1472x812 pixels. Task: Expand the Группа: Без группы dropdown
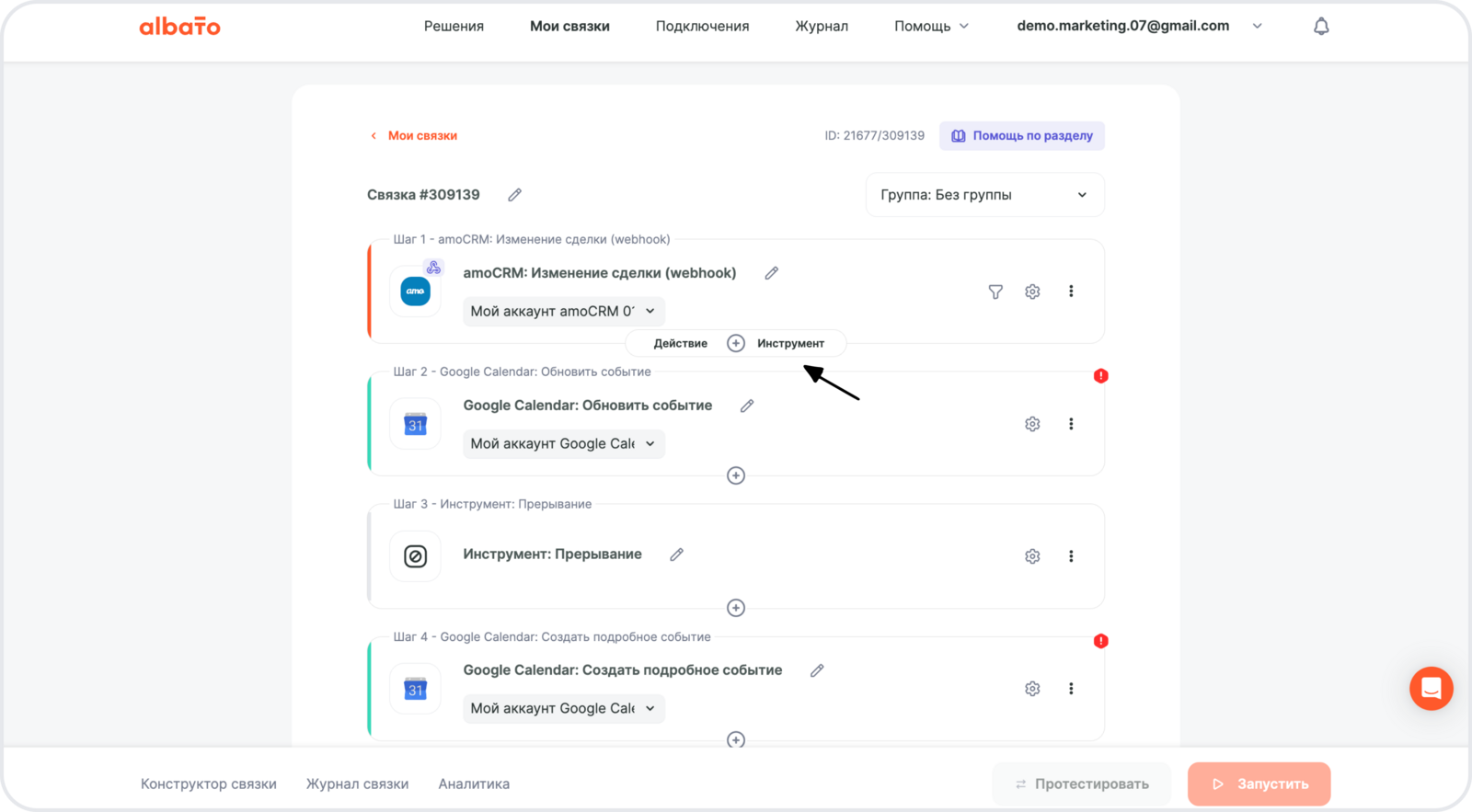click(984, 195)
